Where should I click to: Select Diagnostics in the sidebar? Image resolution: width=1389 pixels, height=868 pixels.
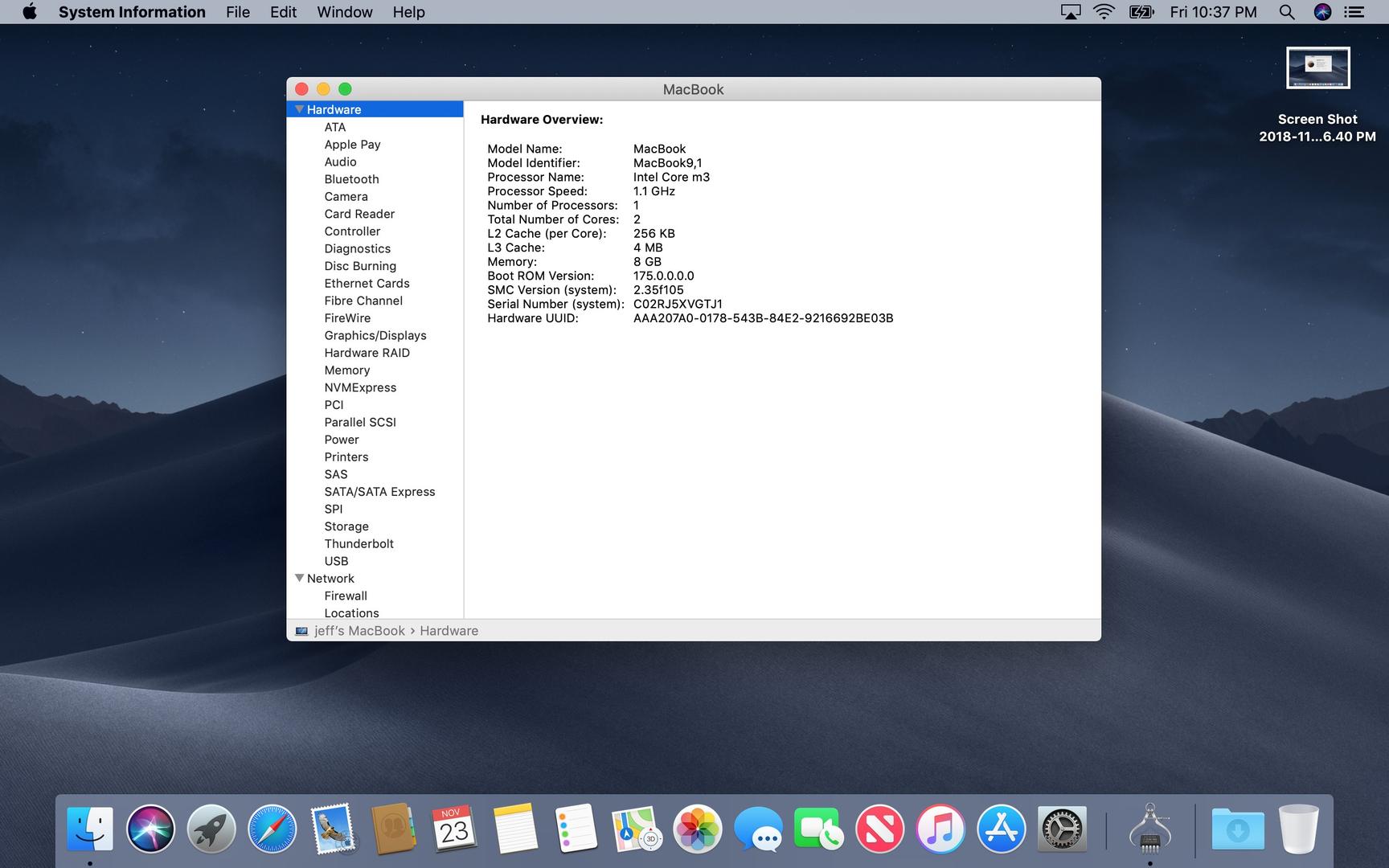pyautogui.click(x=357, y=249)
